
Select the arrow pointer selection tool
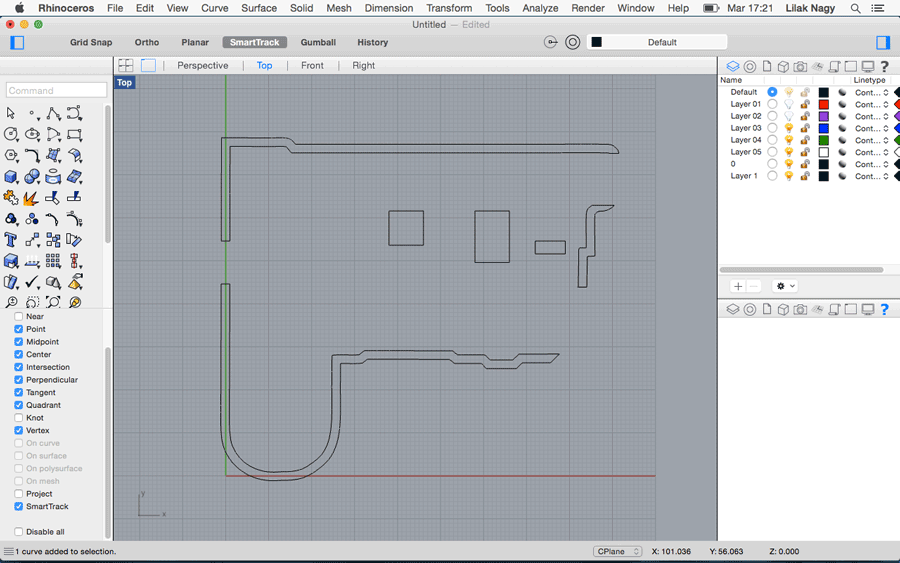pos(10,113)
